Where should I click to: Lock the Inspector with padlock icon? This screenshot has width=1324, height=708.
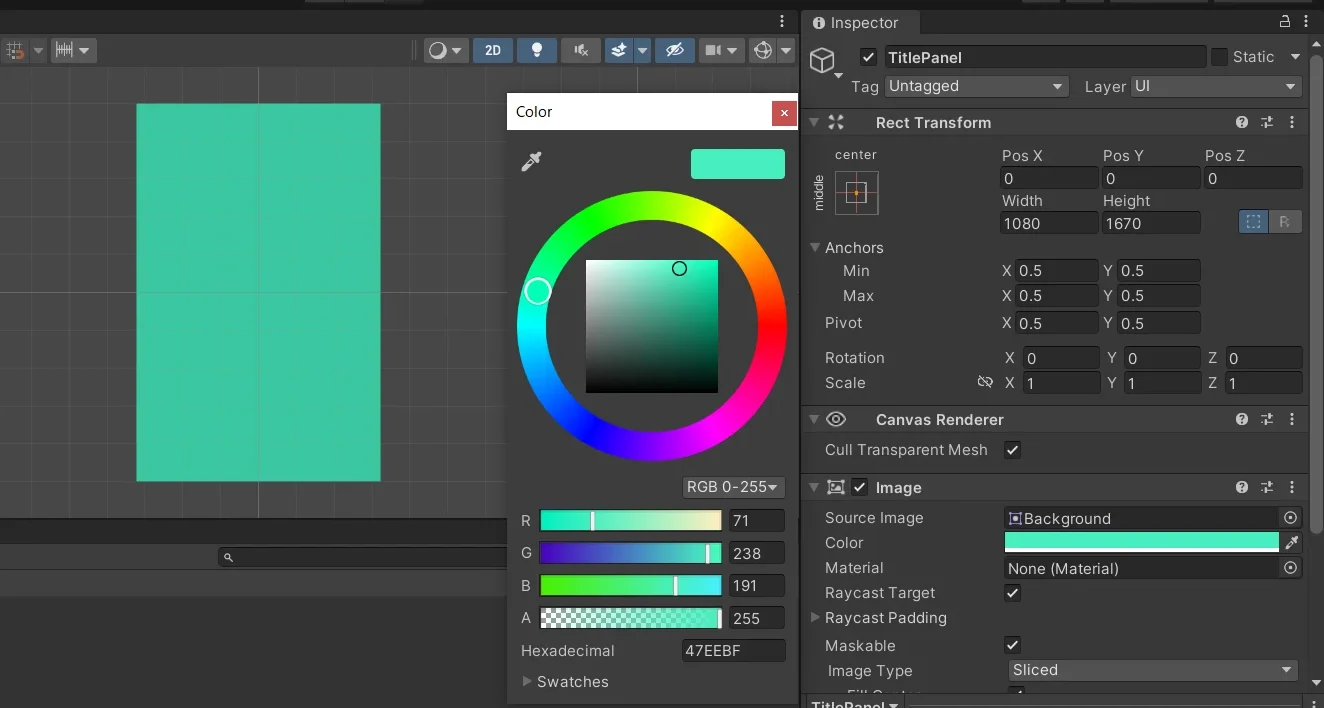(1285, 21)
